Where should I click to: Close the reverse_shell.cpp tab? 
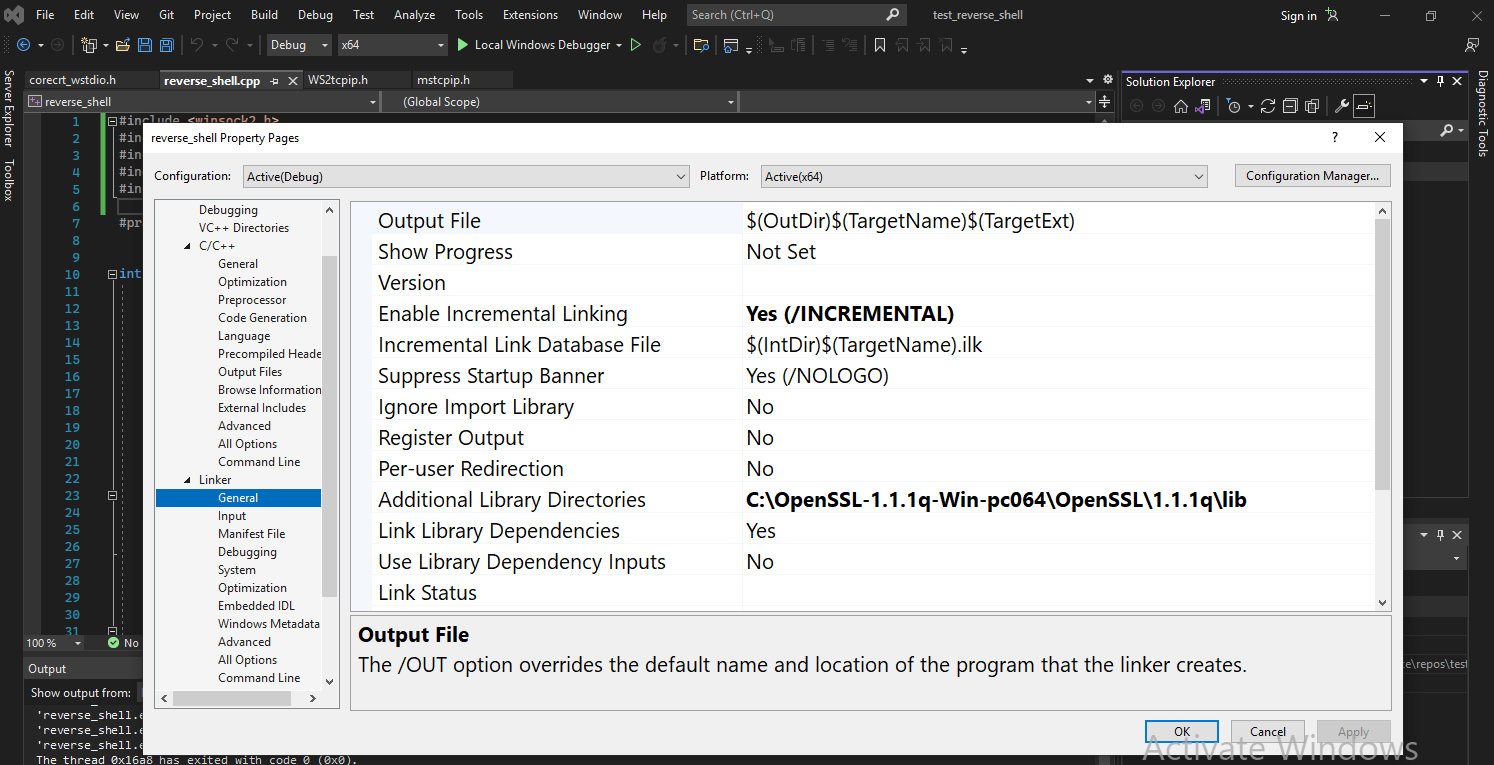click(293, 81)
